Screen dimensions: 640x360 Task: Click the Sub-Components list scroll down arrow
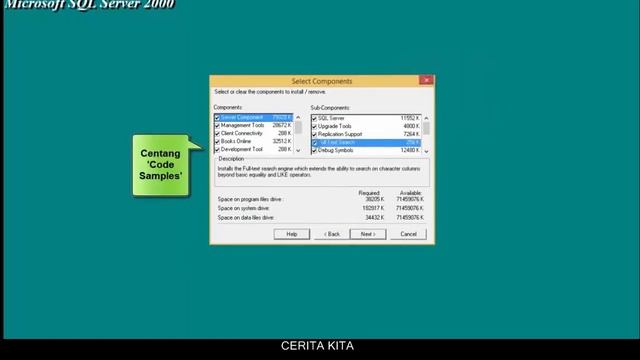point(426,151)
